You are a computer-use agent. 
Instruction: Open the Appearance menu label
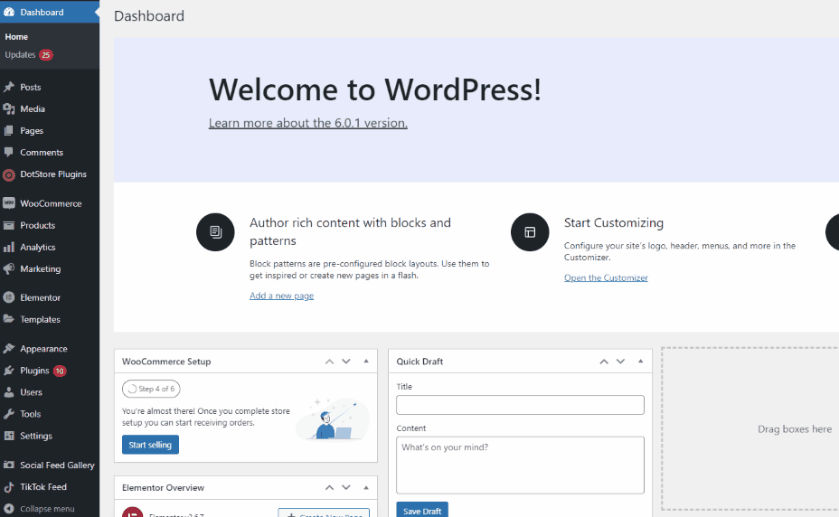click(44, 348)
